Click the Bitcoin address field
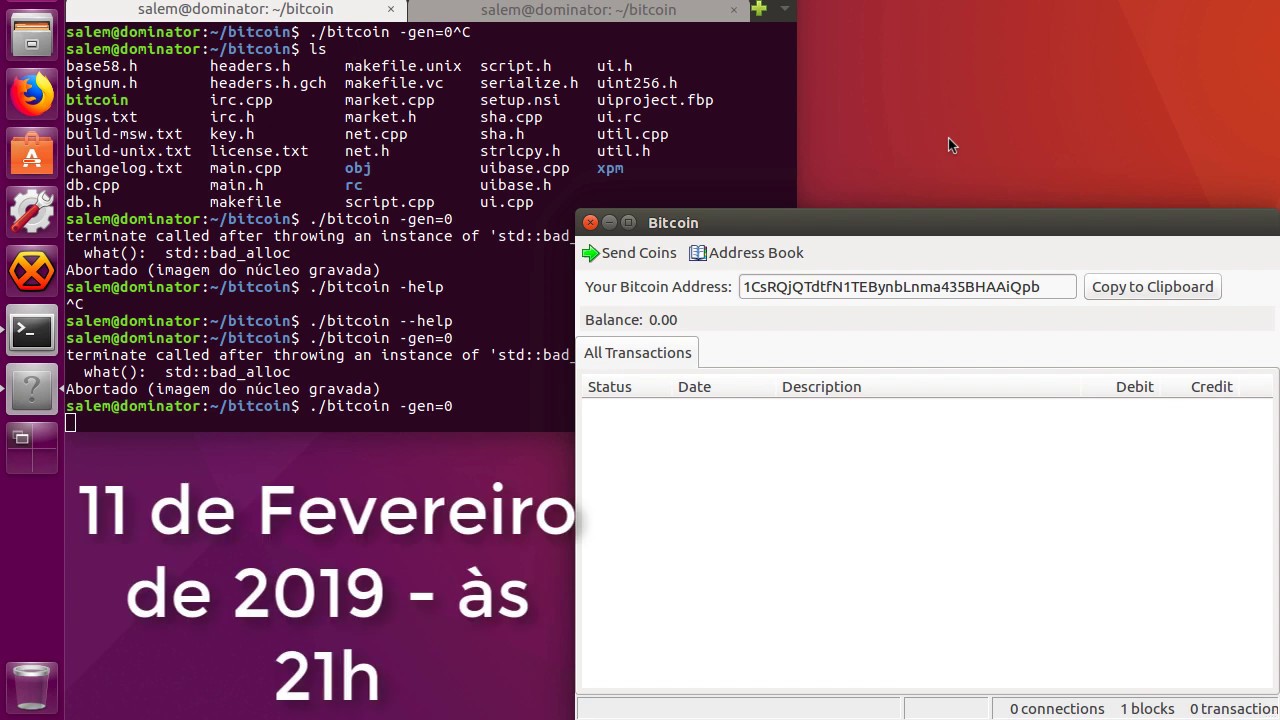Image resolution: width=1280 pixels, height=720 pixels. pos(907,287)
